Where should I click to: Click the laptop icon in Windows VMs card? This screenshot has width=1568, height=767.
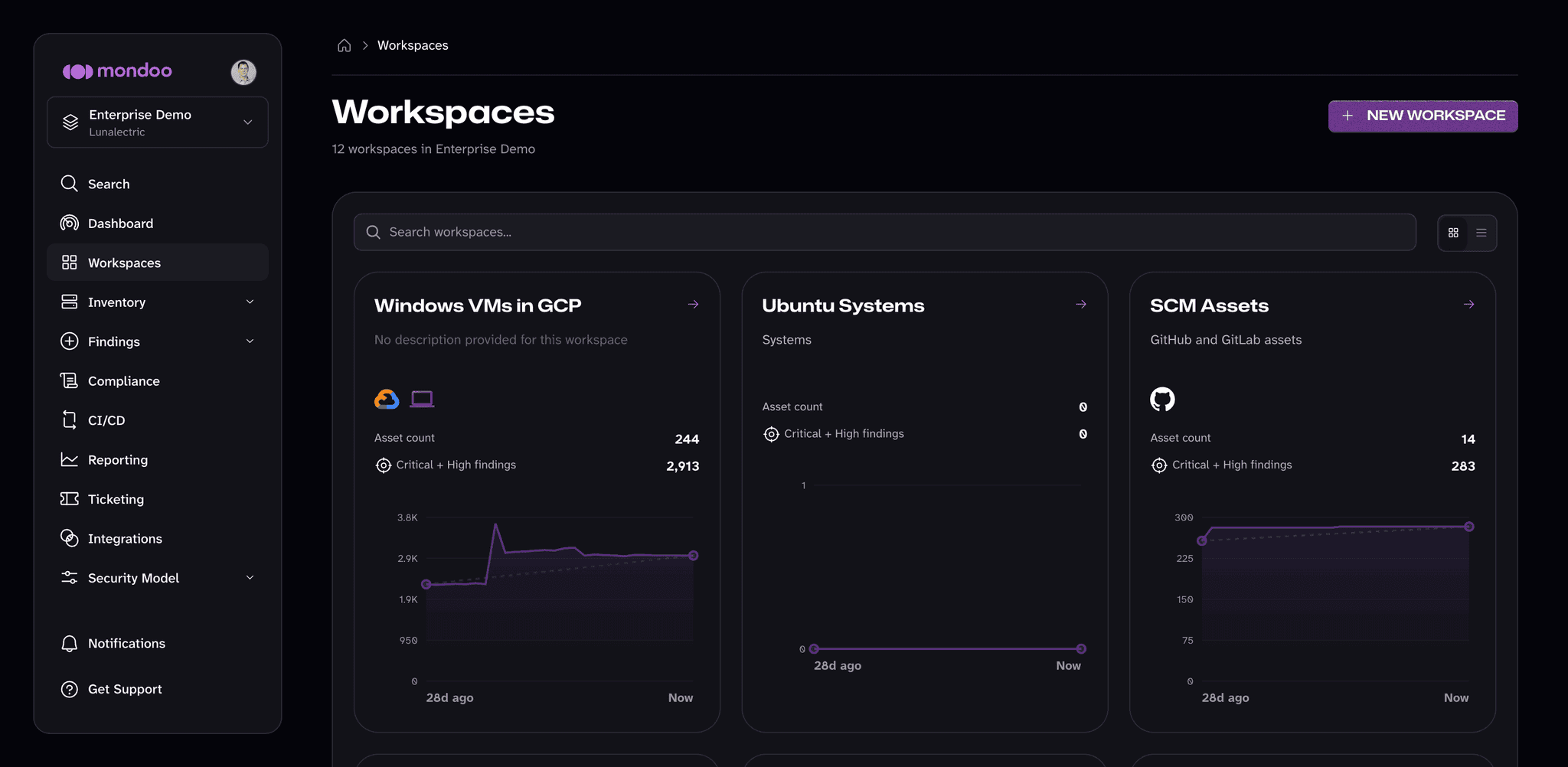[422, 399]
